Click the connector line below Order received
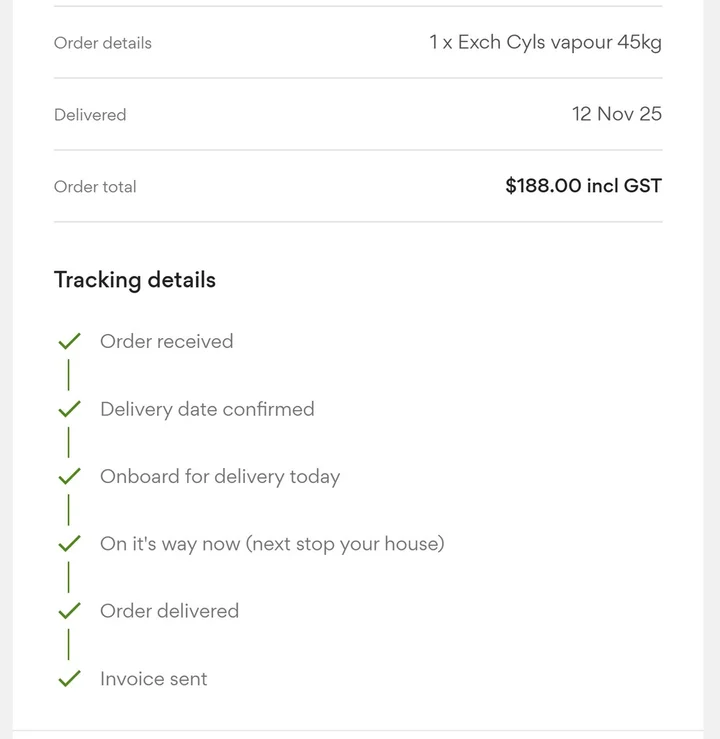Screen dimensions: 720x739 tap(69, 375)
